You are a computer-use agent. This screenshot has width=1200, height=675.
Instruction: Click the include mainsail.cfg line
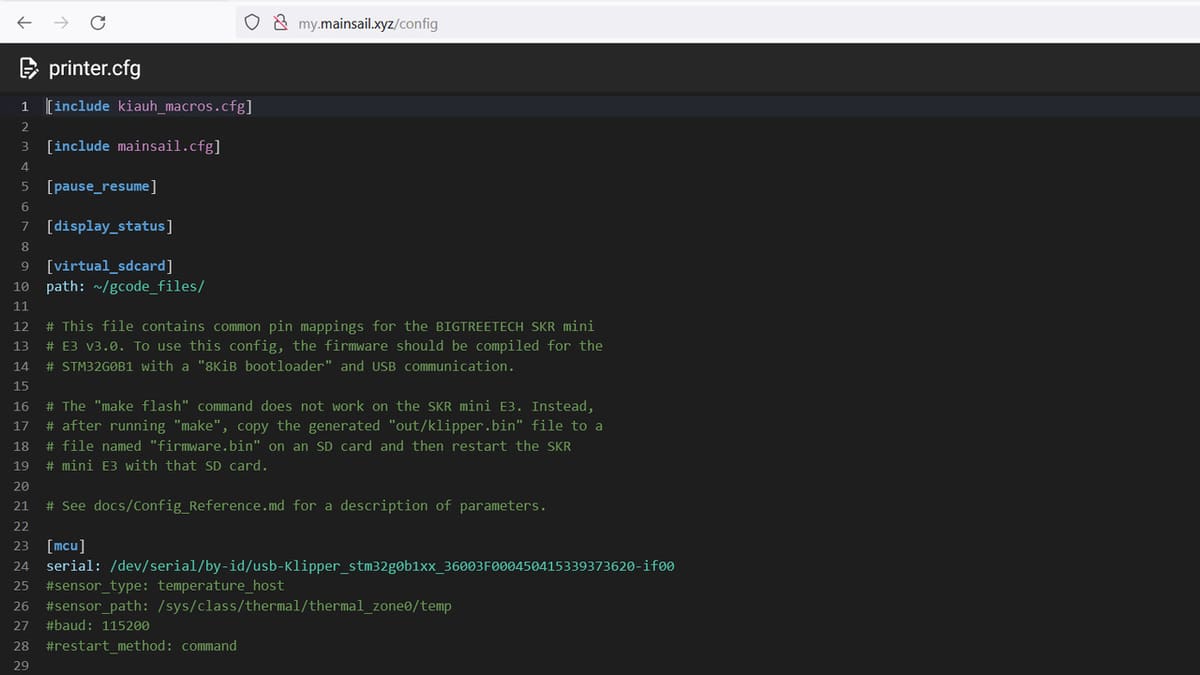pos(133,146)
